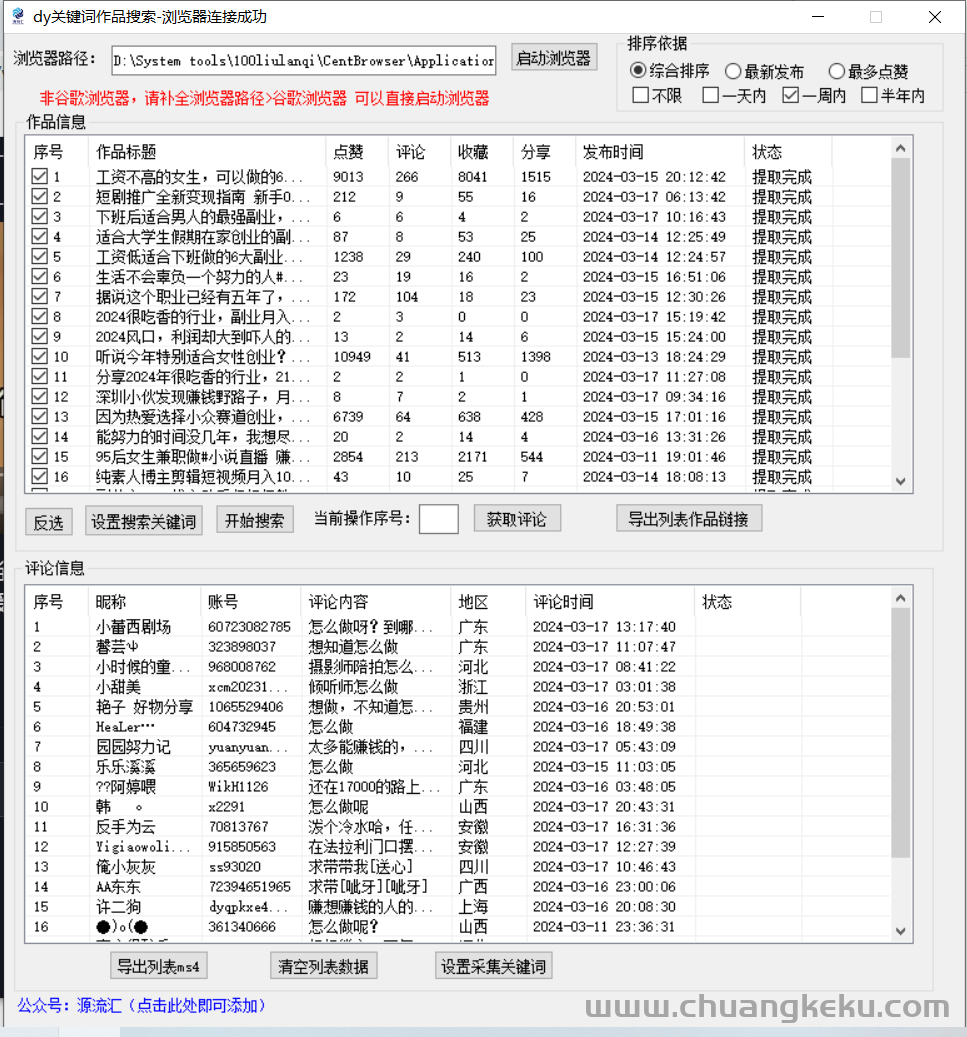Screen dimensions: 967x1037
Task: Click the comments list scroll-down arrow
Action: [x=900, y=931]
